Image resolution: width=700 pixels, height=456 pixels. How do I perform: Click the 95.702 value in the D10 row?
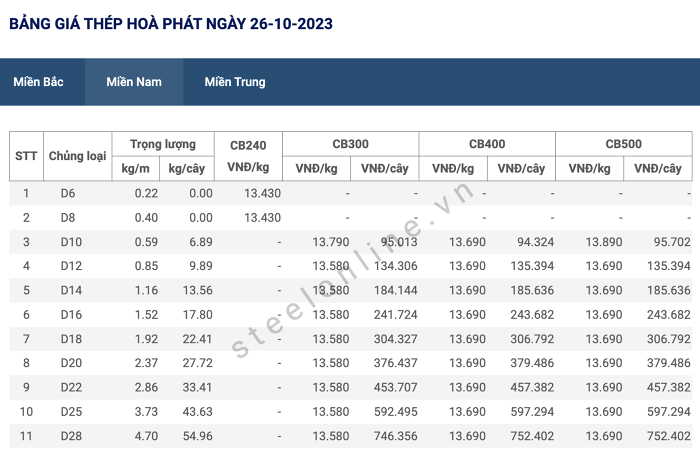point(672,242)
